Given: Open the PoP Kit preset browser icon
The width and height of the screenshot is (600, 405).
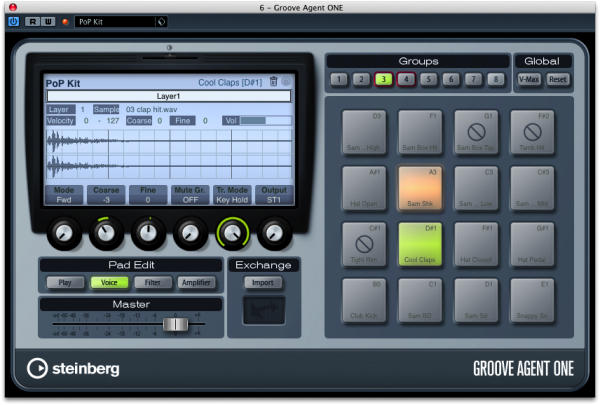Looking at the screenshot, I should point(161,22).
